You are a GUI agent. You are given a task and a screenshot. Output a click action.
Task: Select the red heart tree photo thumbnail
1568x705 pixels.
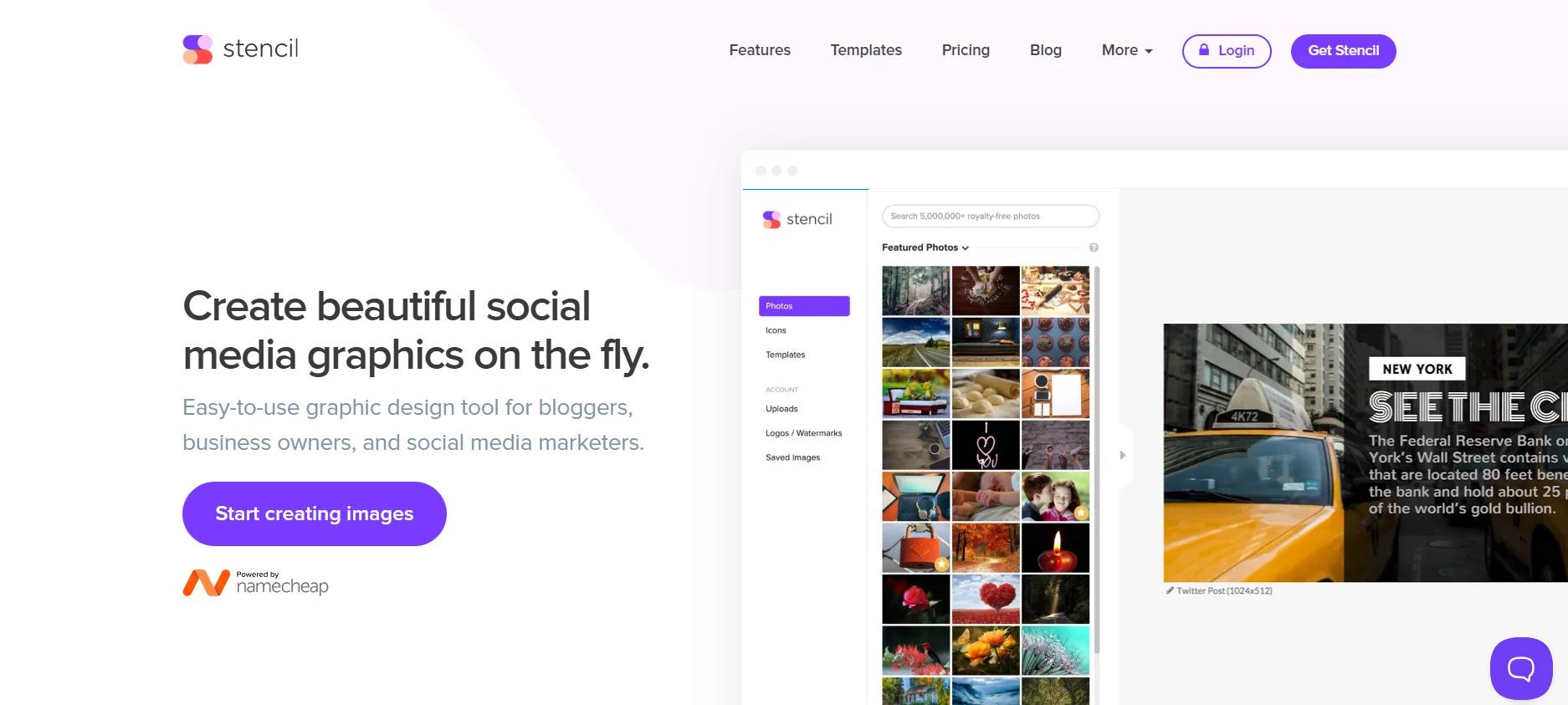(986, 599)
